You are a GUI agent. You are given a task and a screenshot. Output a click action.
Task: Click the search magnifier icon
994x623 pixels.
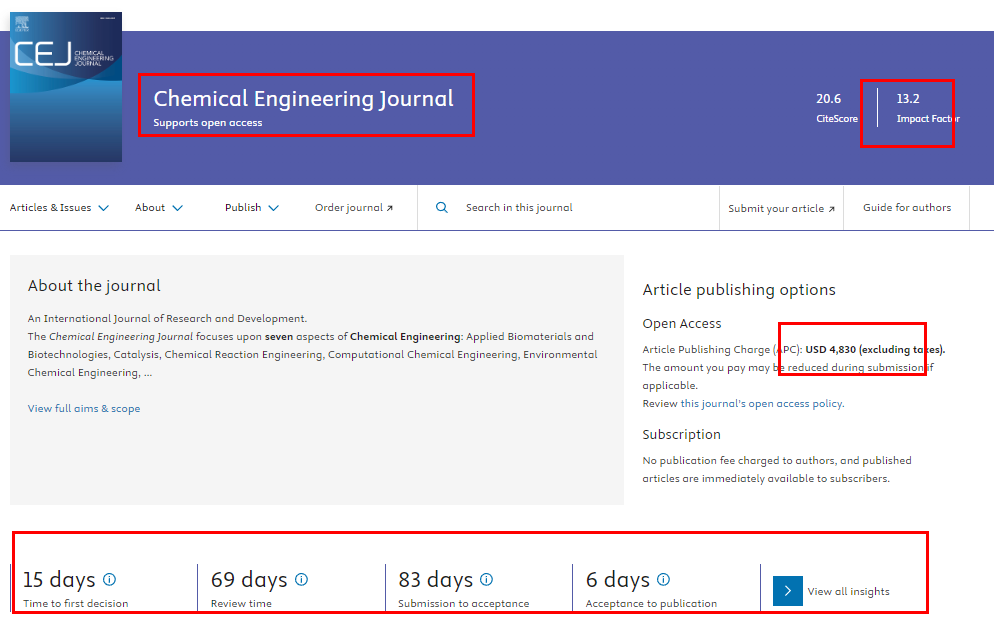(x=442, y=208)
